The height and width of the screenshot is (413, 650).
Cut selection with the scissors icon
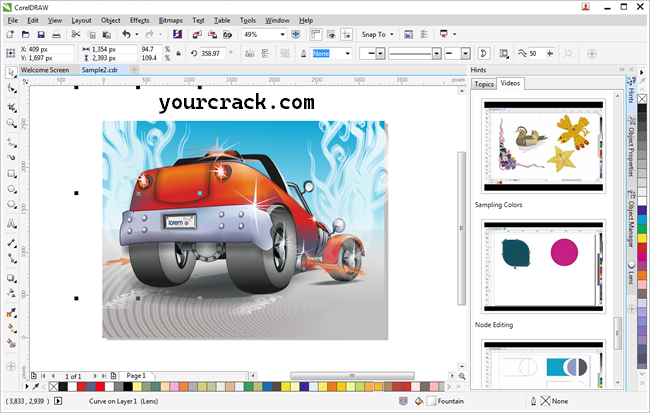(x=76, y=34)
